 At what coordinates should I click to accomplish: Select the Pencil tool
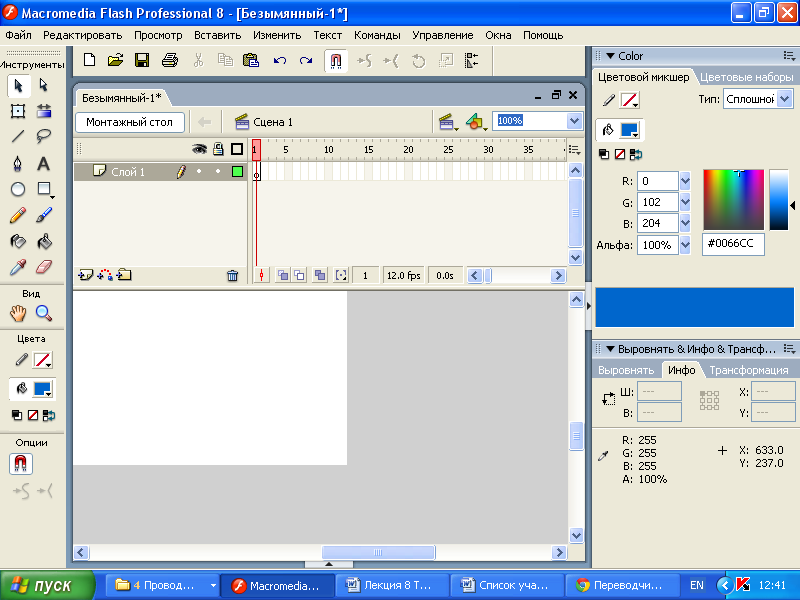coord(18,215)
